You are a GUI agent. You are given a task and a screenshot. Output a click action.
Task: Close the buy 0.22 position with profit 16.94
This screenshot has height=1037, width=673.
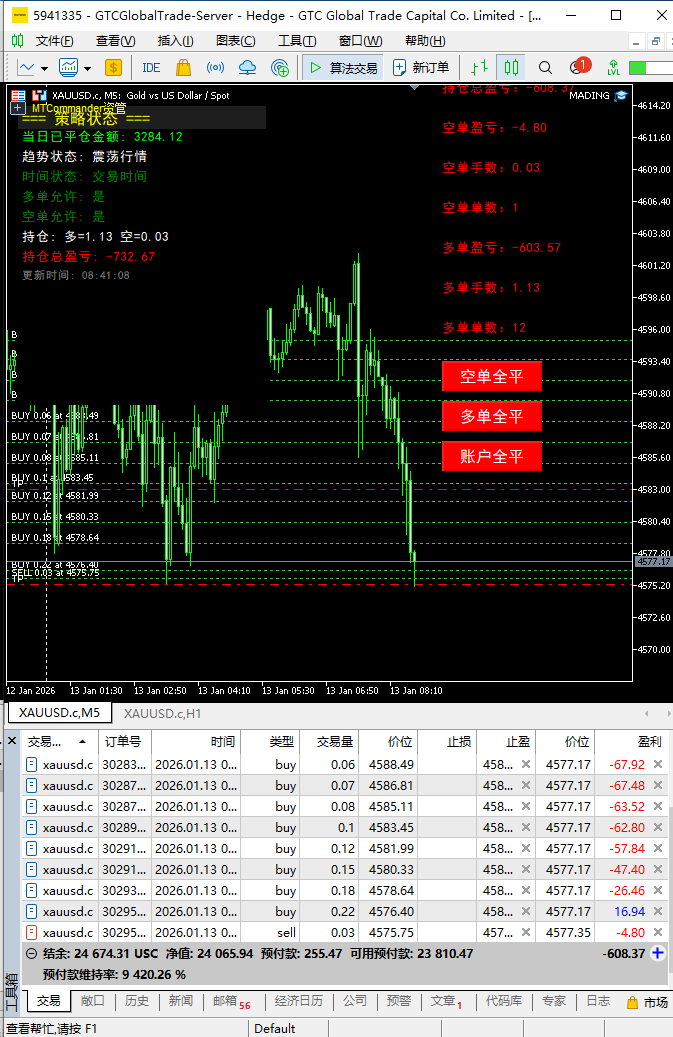tap(658, 911)
